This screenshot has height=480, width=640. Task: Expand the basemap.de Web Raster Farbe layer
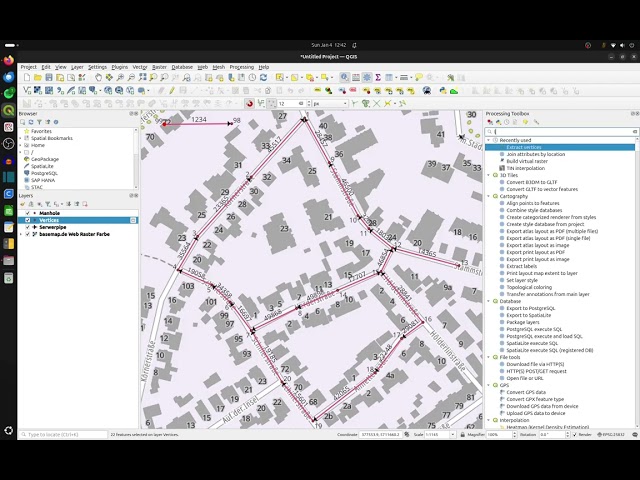pos(21,234)
